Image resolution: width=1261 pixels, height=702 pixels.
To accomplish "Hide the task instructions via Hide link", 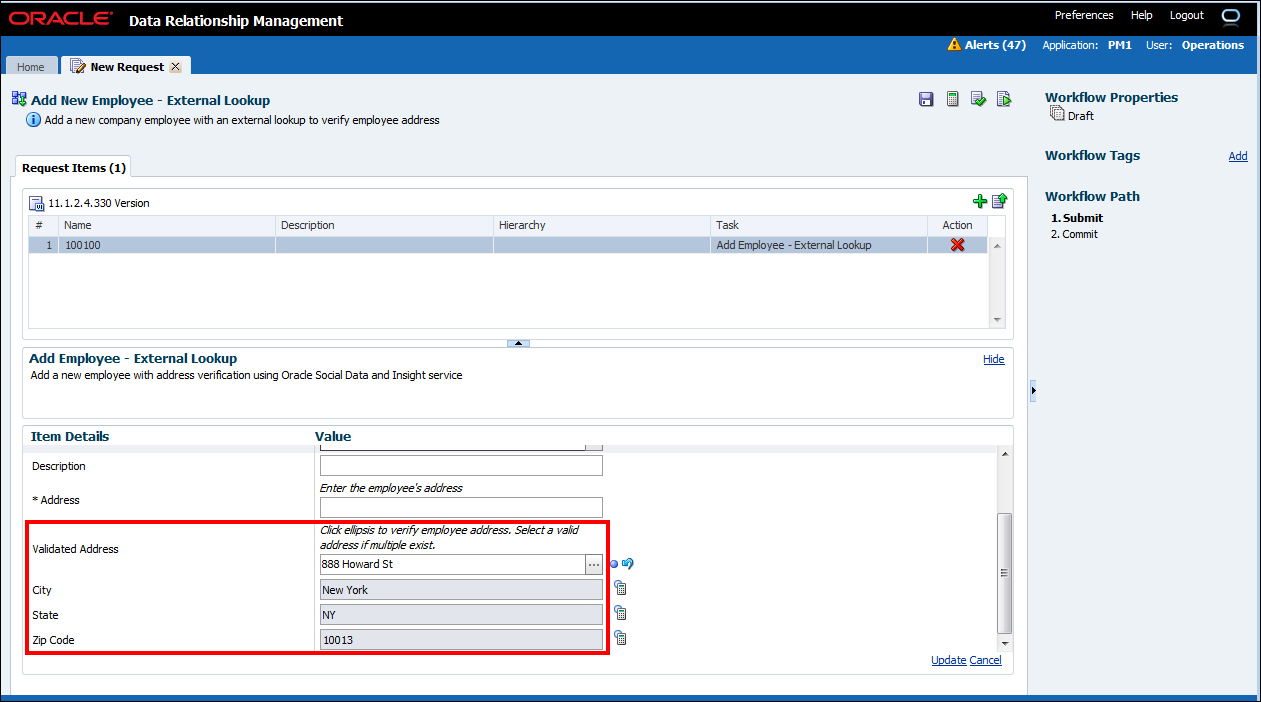I will (993, 359).
